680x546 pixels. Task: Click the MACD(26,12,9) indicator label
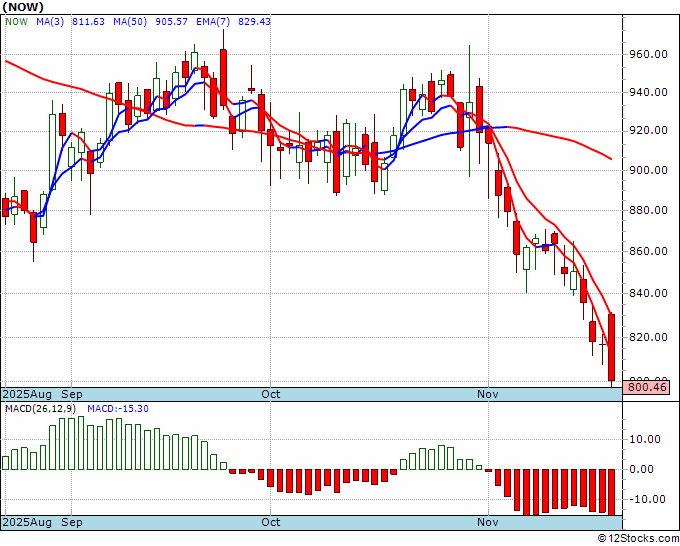41,409
